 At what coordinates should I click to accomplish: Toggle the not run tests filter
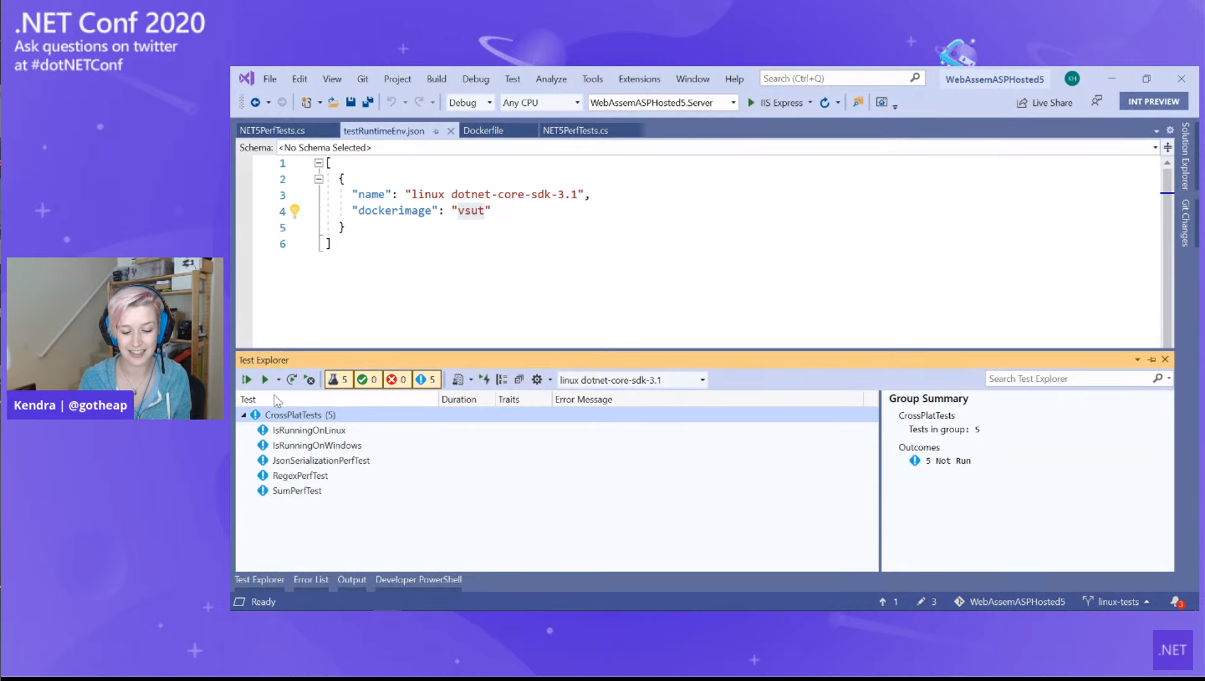click(x=426, y=380)
